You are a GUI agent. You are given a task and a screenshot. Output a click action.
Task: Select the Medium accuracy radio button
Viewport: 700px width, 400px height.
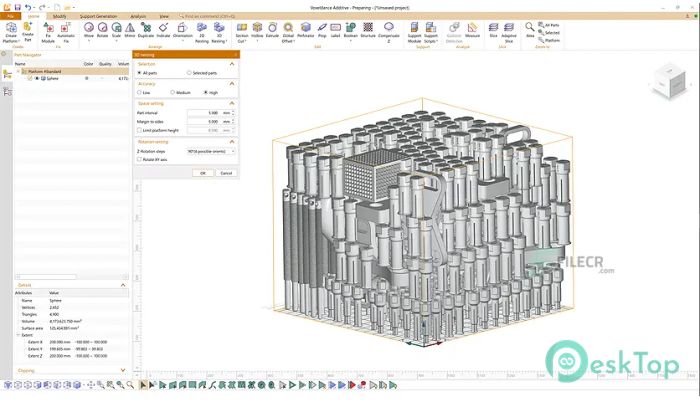pyautogui.click(x=173, y=92)
